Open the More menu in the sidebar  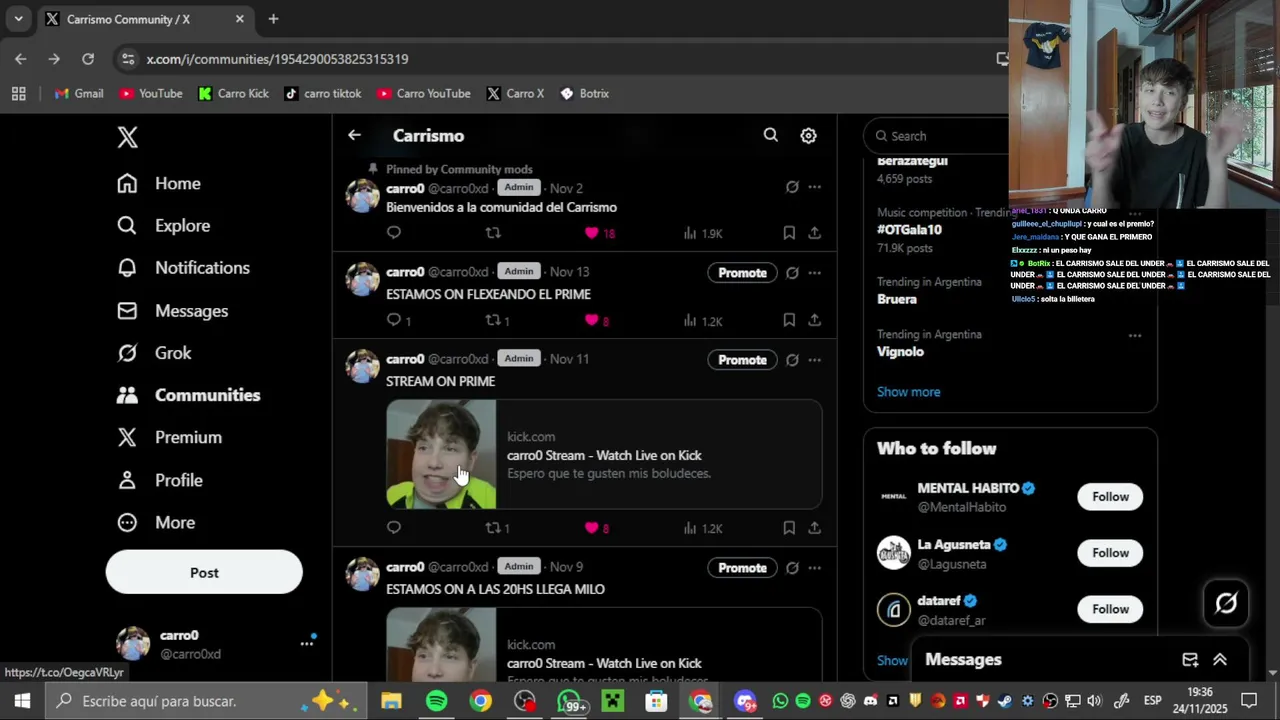coord(155,522)
